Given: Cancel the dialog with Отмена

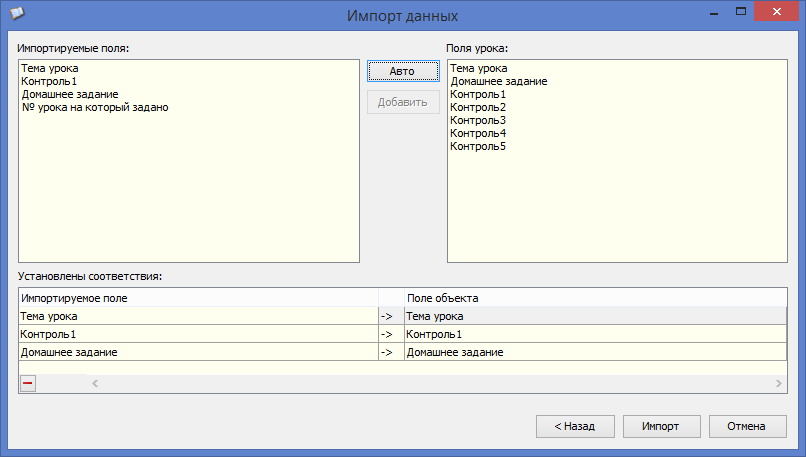Looking at the screenshot, I should 748,426.
